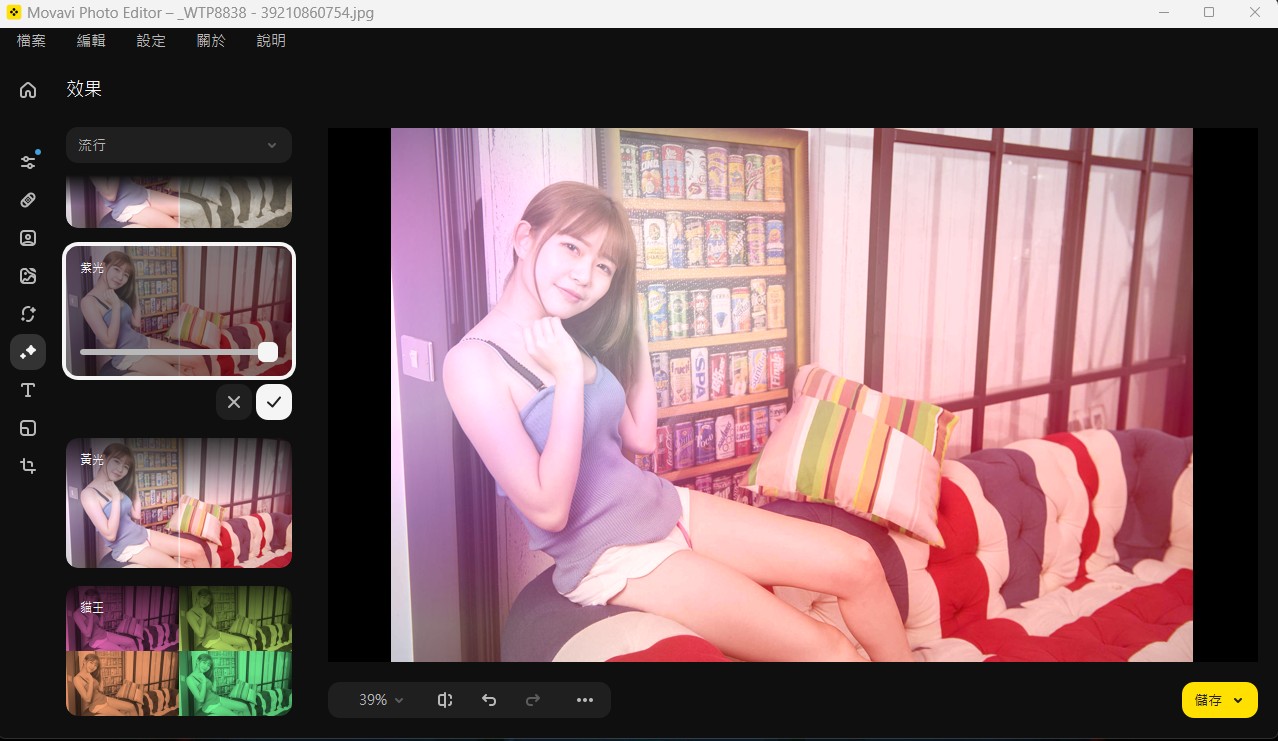Open the Text tool

point(28,390)
